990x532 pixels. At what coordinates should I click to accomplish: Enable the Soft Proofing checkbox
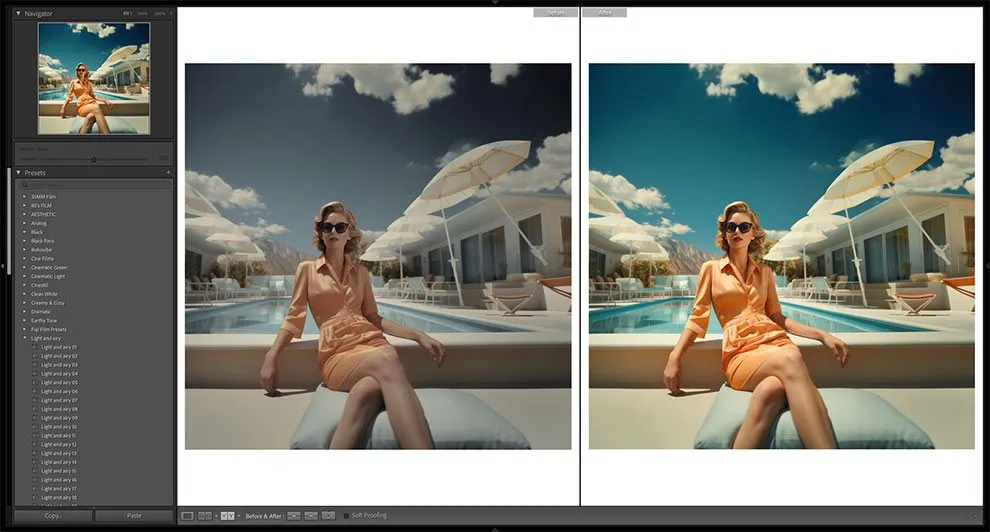pos(346,516)
